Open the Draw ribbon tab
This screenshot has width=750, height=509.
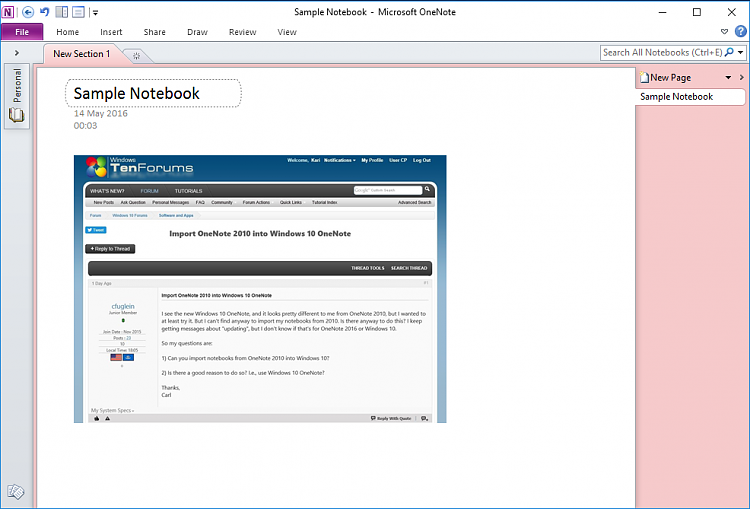197,32
